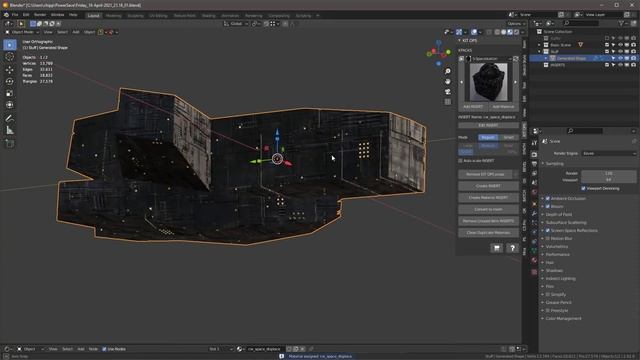Expand the Subsurface Scattering panel
640x360 pixels.
(x=566, y=222)
